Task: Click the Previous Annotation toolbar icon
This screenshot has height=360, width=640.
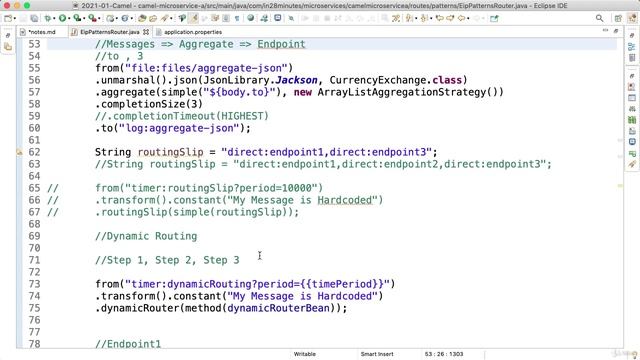Action: (x=424, y=18)
